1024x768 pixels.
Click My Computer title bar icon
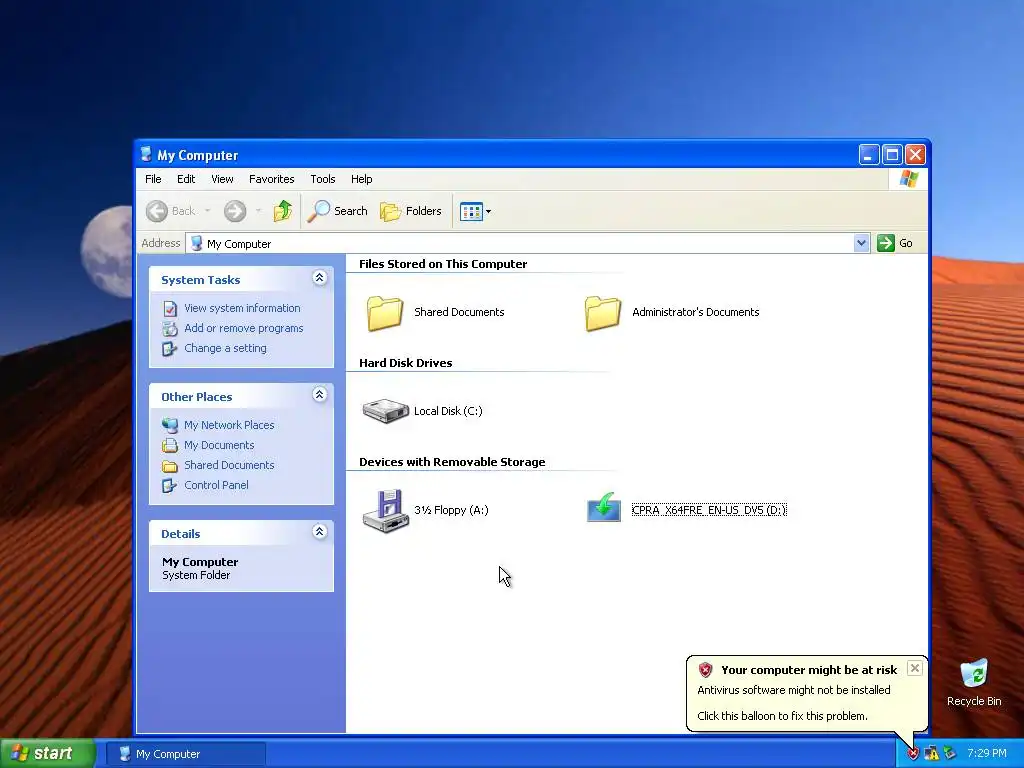click(x=146, y=155)
